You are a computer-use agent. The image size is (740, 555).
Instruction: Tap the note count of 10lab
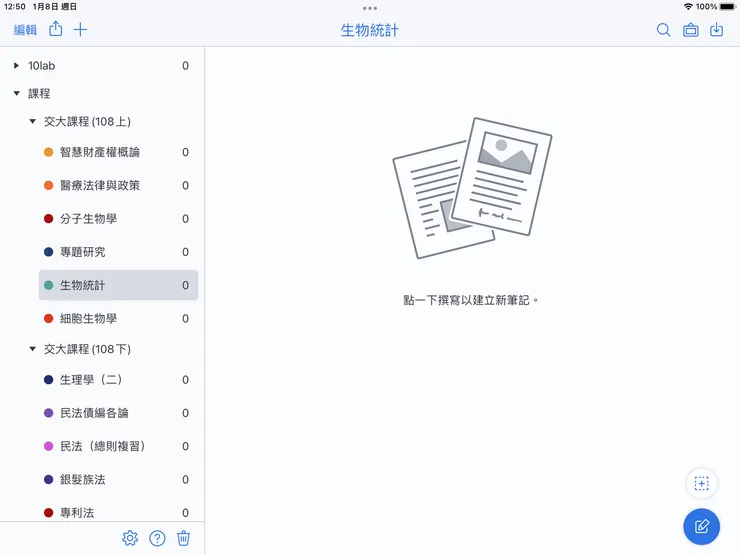pos(185,66)
